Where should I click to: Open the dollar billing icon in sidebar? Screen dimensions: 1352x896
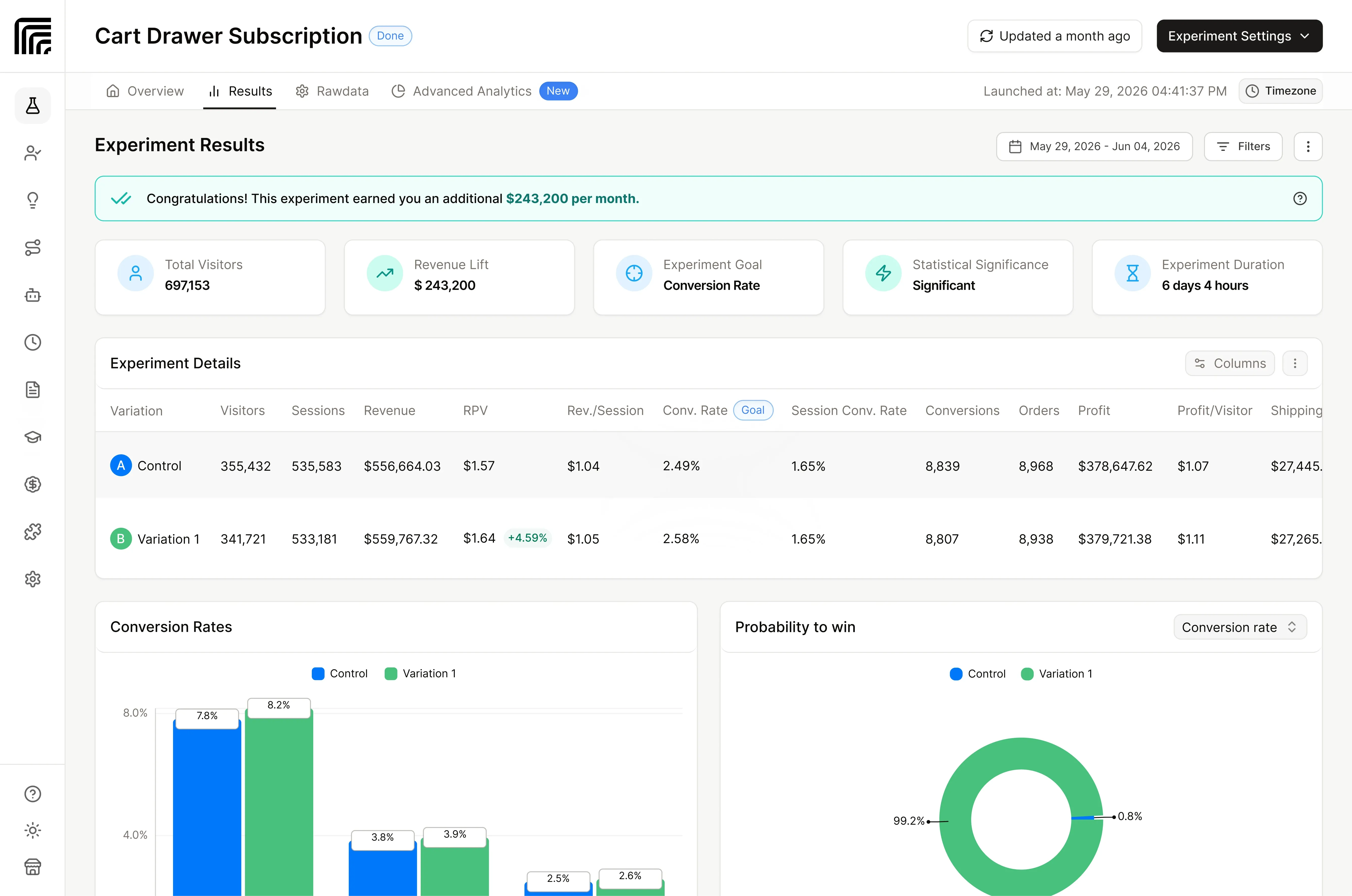click(x=33, y=485)
